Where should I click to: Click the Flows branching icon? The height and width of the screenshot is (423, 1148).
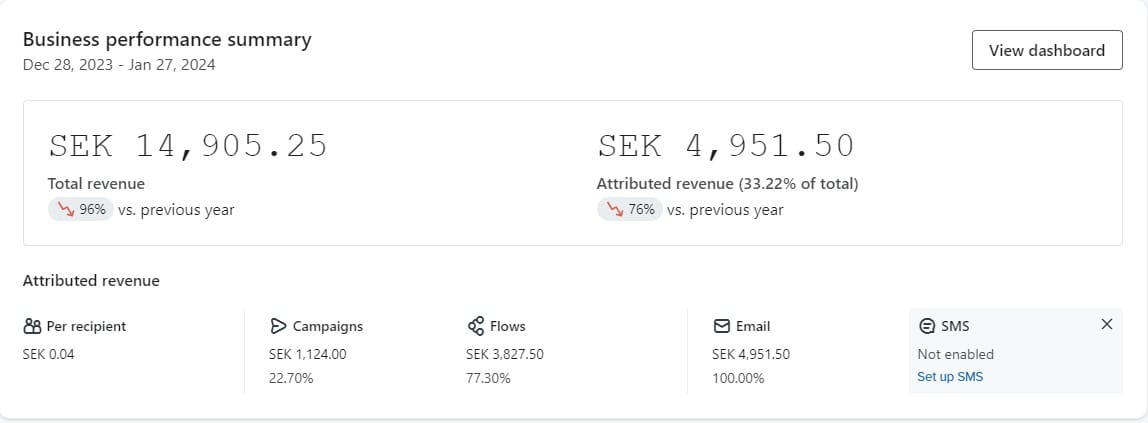pyautogui.click(x=476, y=326)
